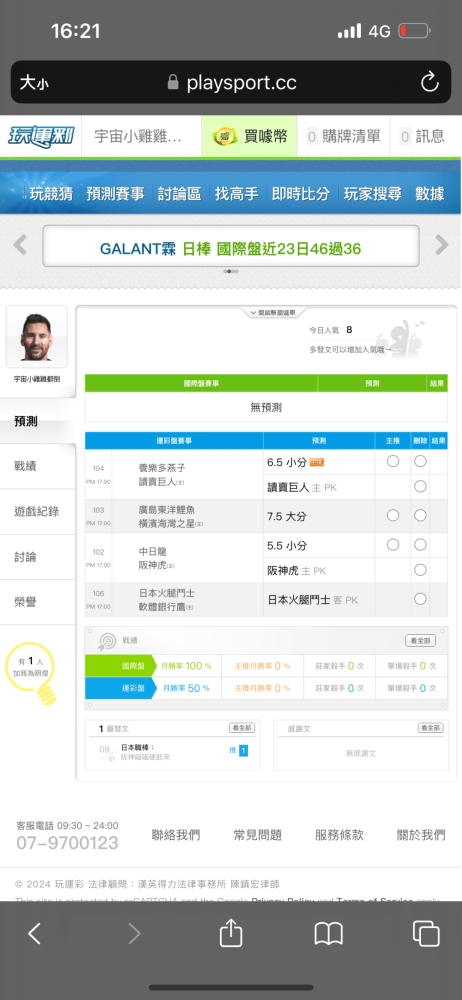
Task: Open the playsport logo homepage
Action: point(41,136)
